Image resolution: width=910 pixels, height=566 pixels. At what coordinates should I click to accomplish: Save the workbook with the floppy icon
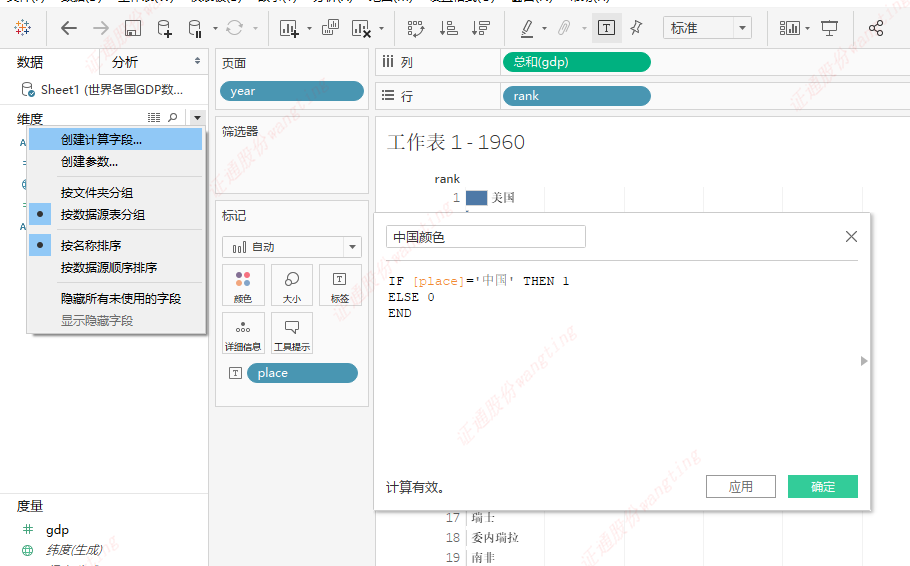pyautogui.click(x=133, y=28)
